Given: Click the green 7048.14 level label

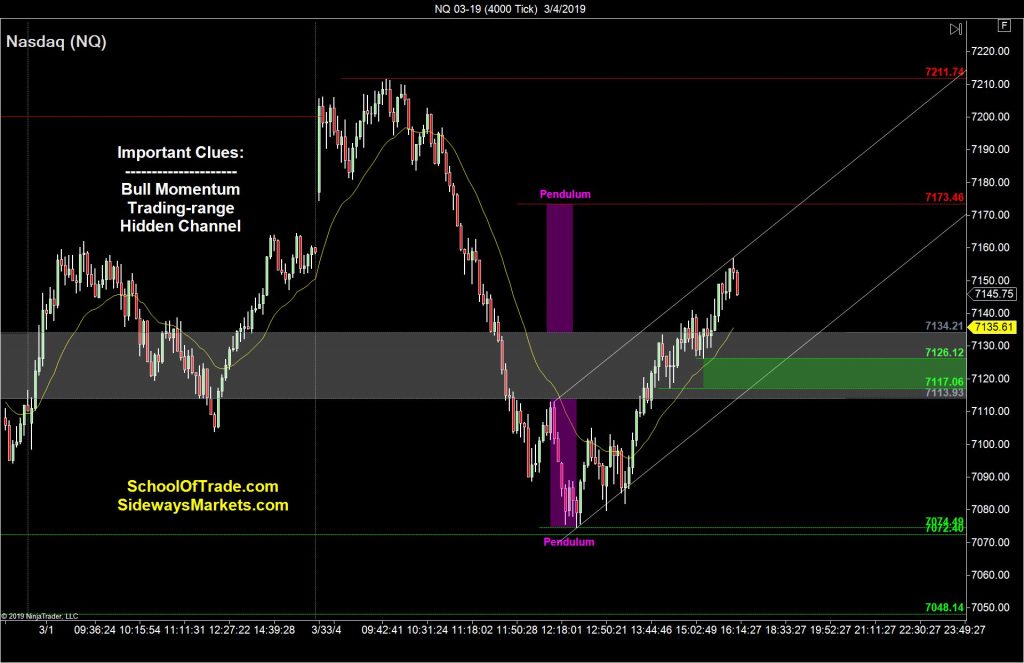Looking at the screenshot, I should pyautogui.click(x=944, y=607).
